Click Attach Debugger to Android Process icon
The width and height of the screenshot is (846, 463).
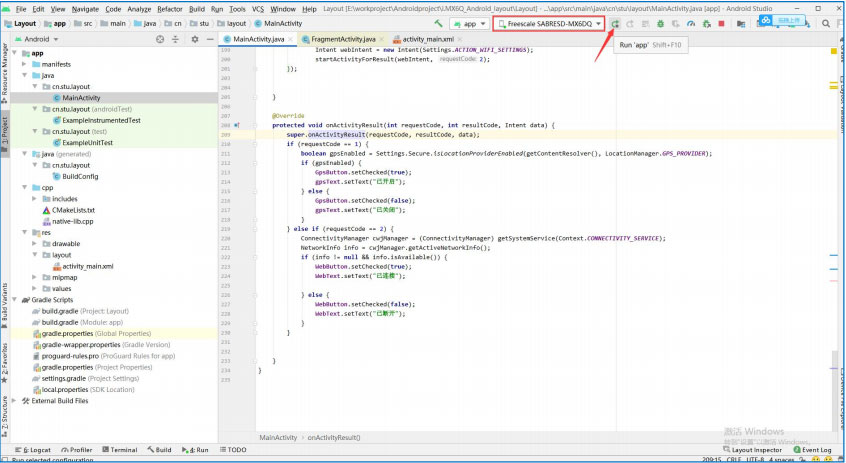coord(706,24)
